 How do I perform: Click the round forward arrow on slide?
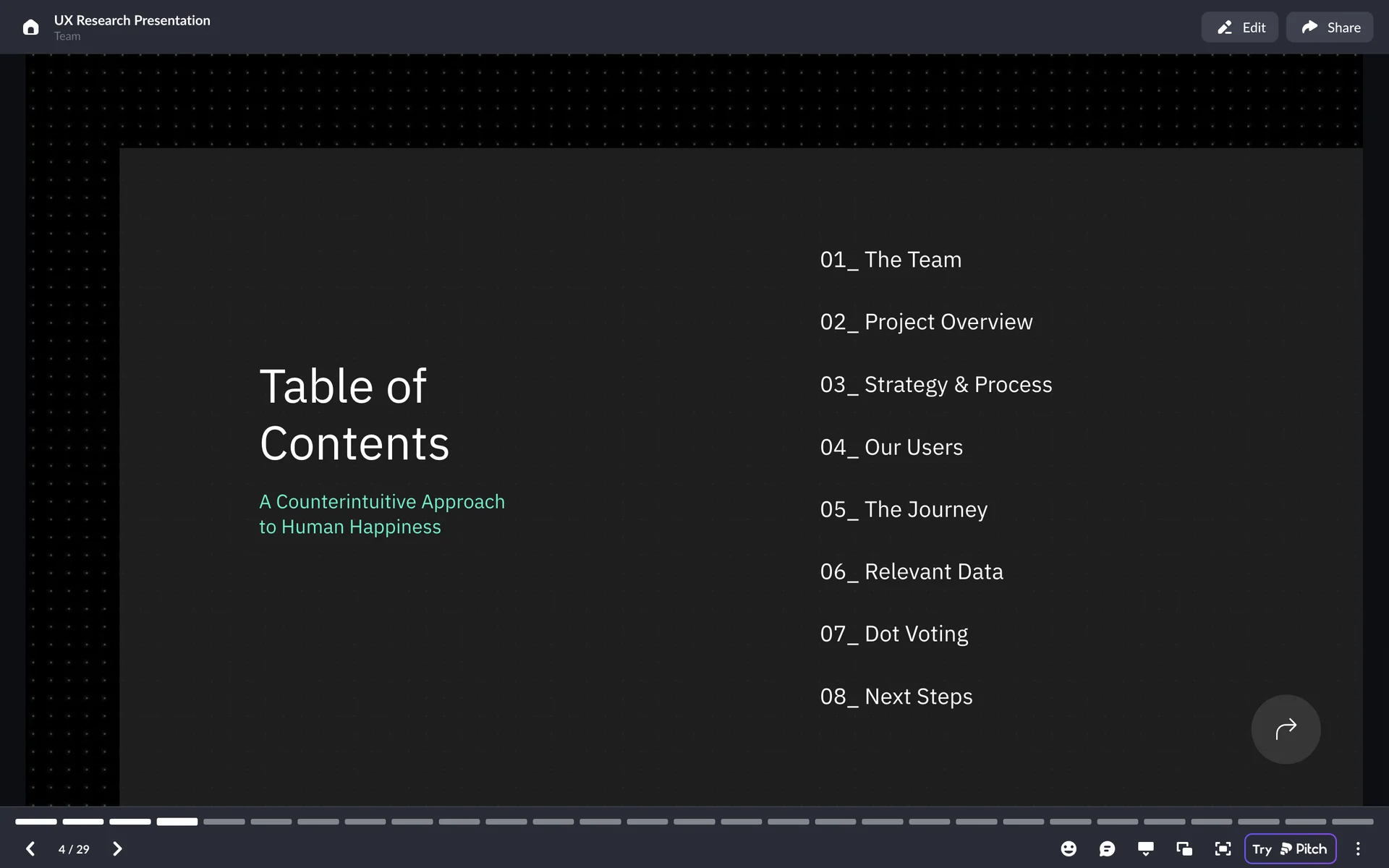(x=1286, y=729)
